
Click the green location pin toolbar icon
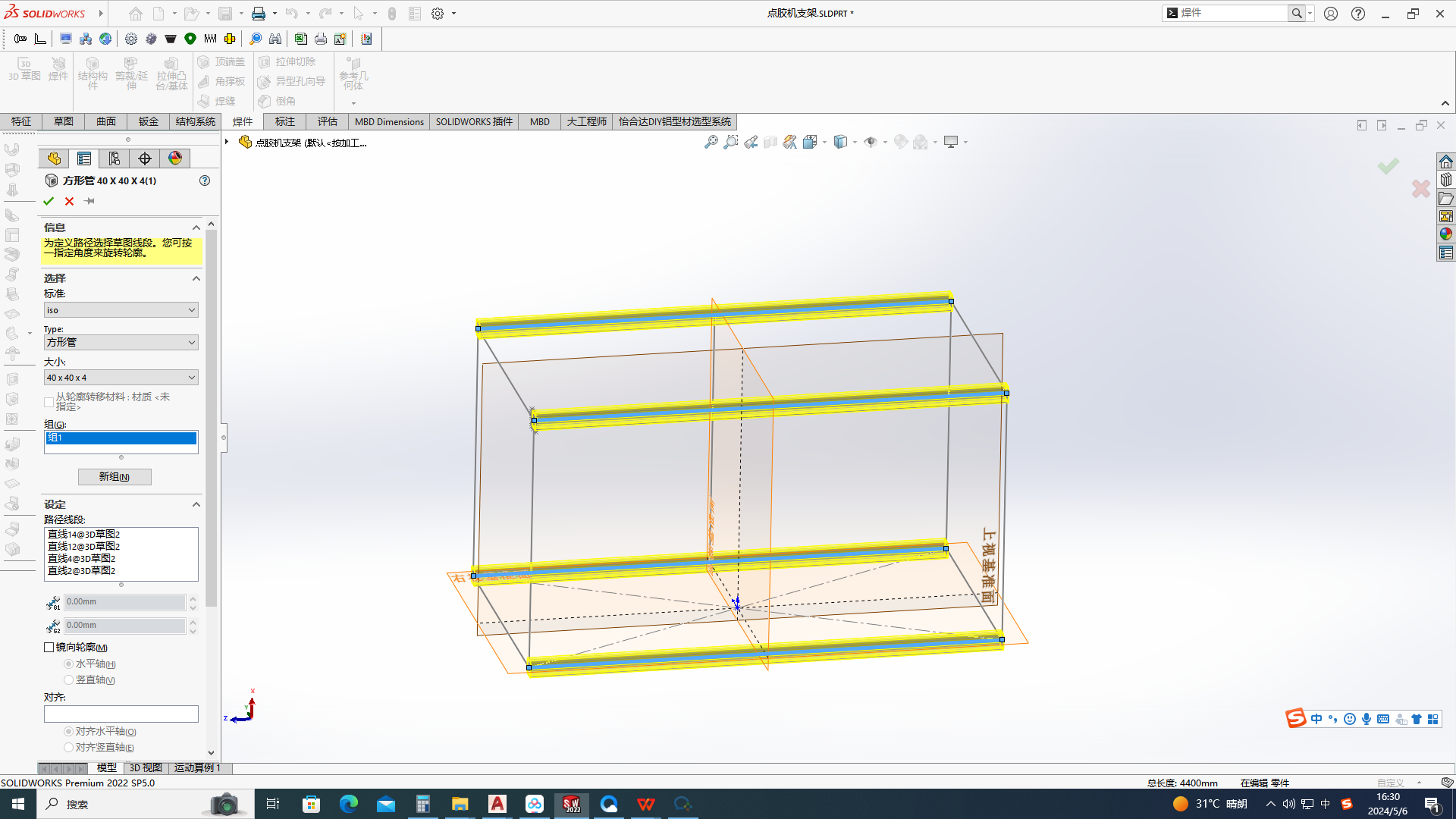point(190,39)
